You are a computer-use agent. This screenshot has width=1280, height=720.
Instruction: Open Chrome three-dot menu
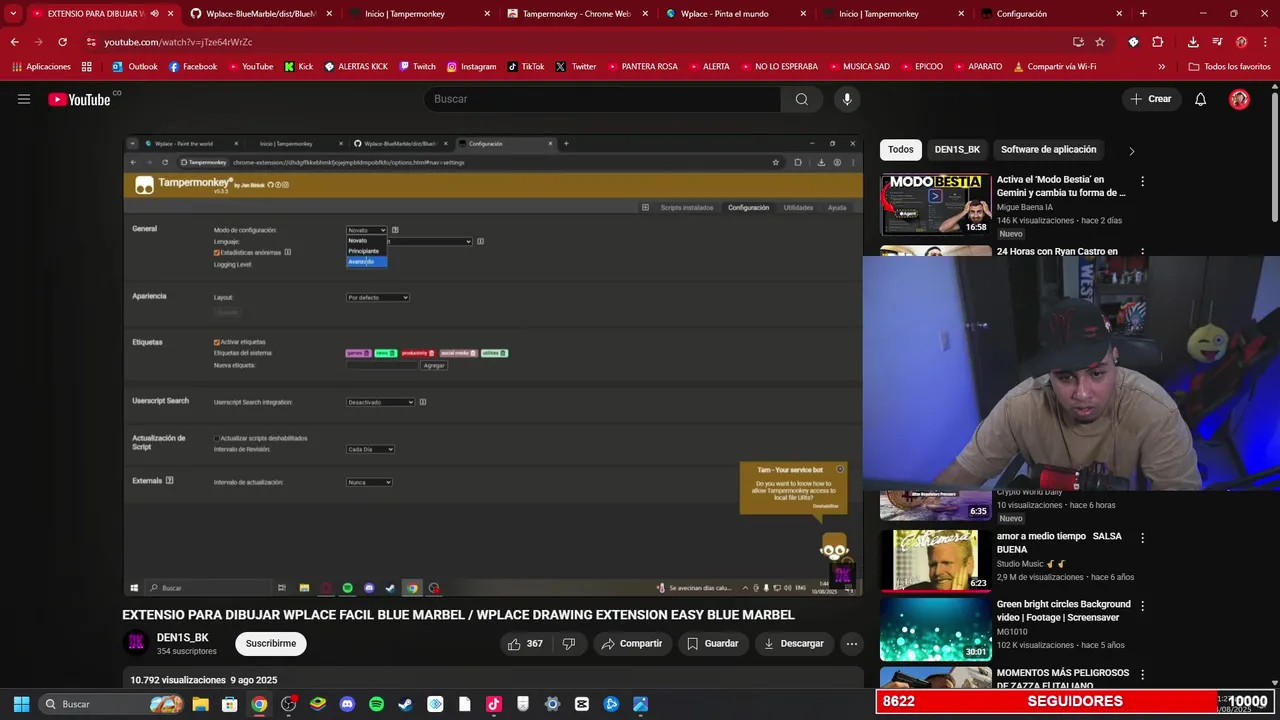pyautogui.click(x=1265, y=42)
